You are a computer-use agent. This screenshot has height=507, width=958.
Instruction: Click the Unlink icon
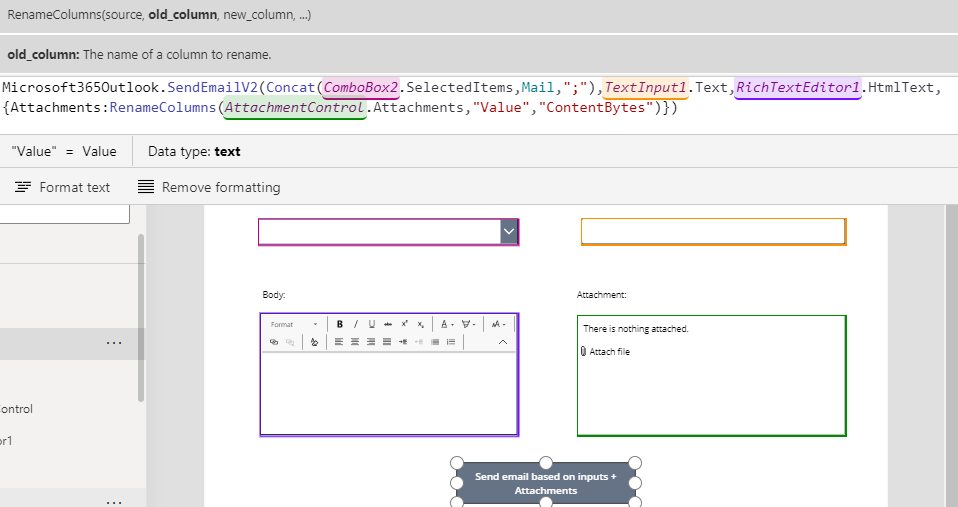click(290, 342)
